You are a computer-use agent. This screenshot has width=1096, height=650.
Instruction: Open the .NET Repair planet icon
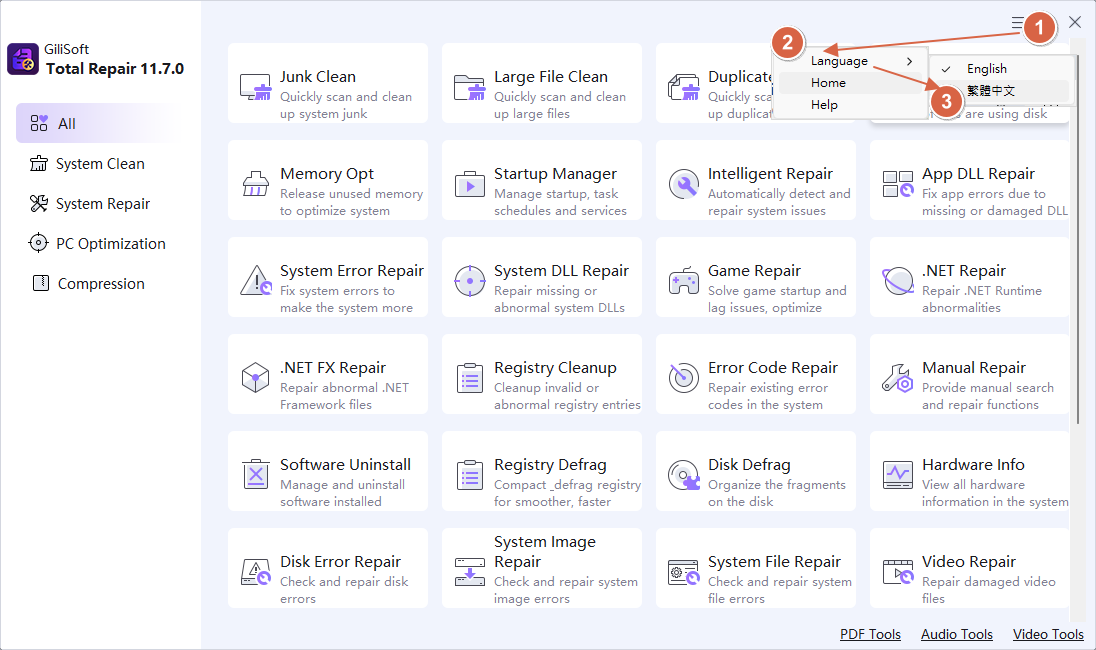coord(897,281)
